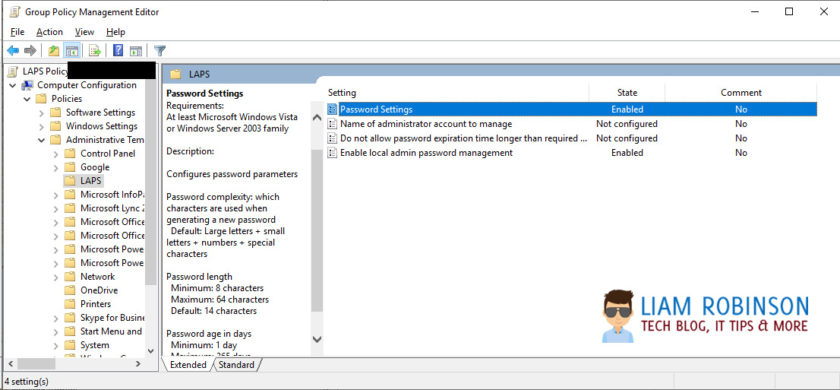840x390 pixels.
Task: Click the Policies folder icon
Action: 41,99
